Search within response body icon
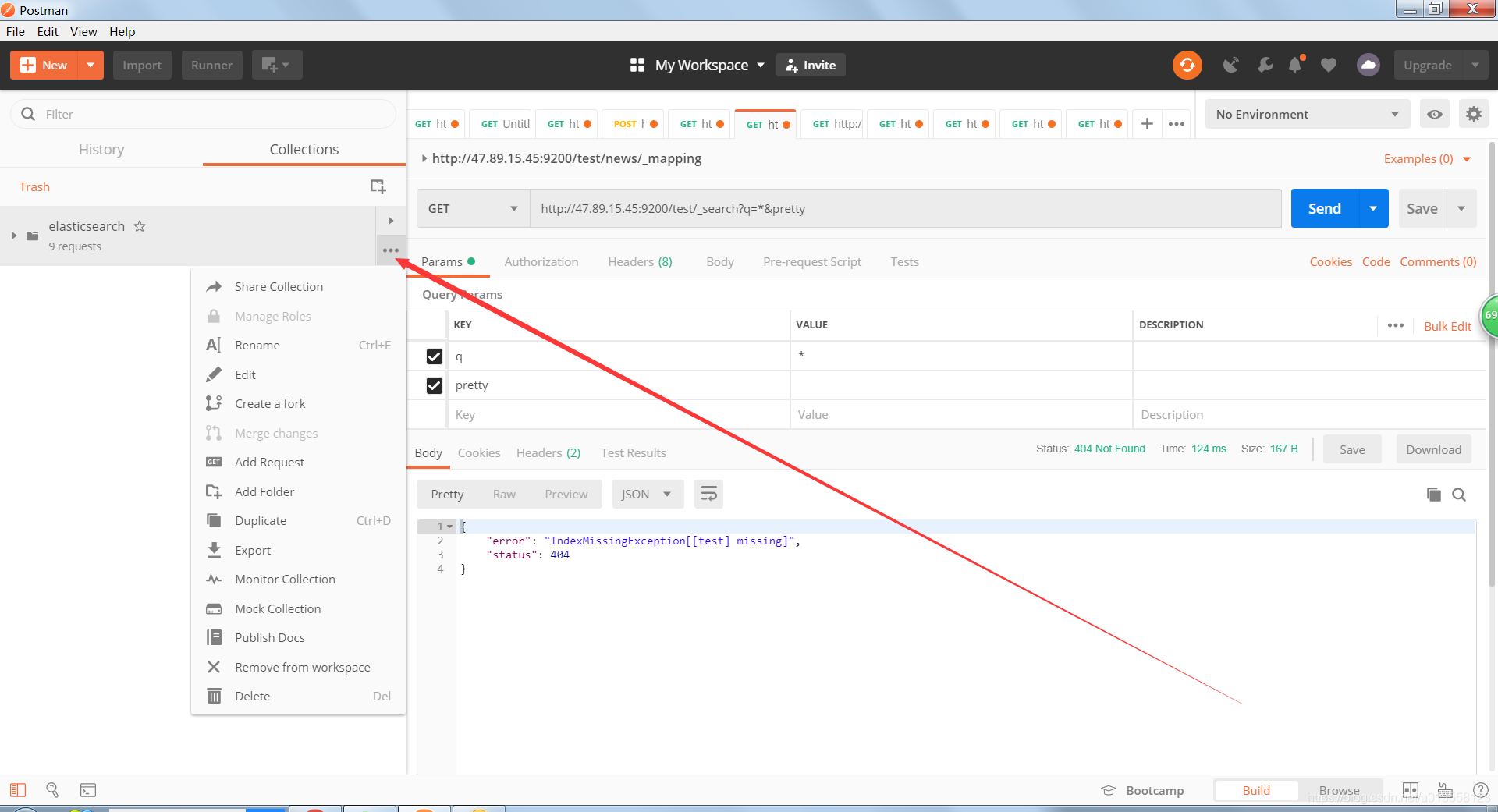This screenshot has height=812, width=1498. click(1459, 495)
